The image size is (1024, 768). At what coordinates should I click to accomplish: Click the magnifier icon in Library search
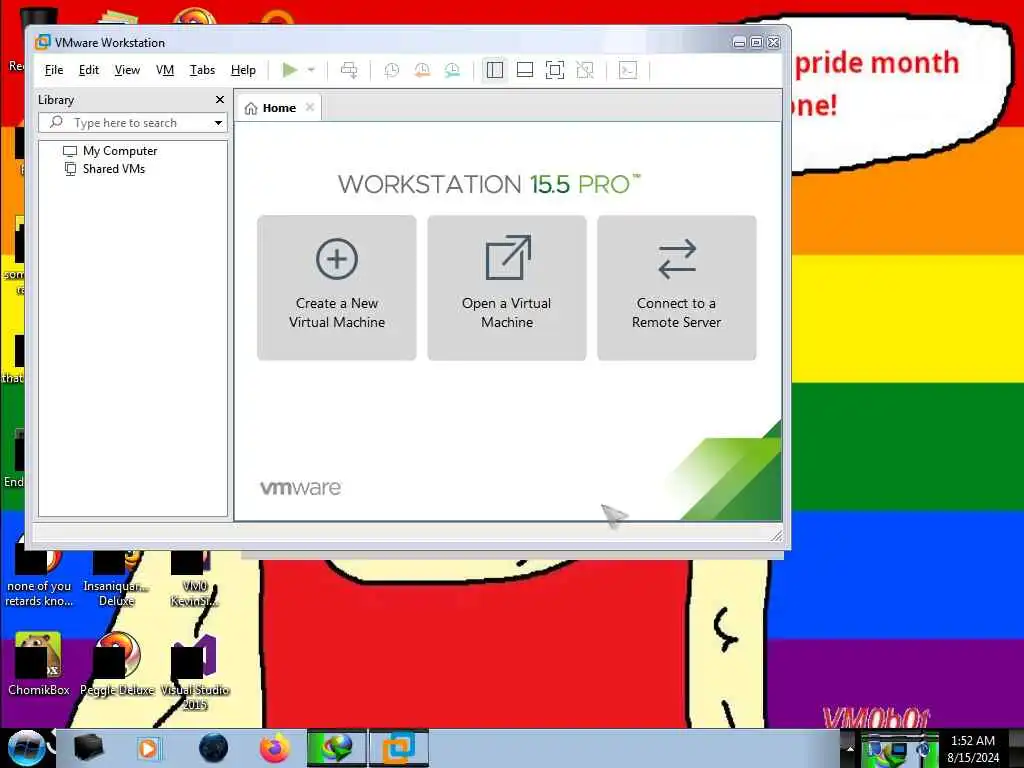tap(56, 122)
